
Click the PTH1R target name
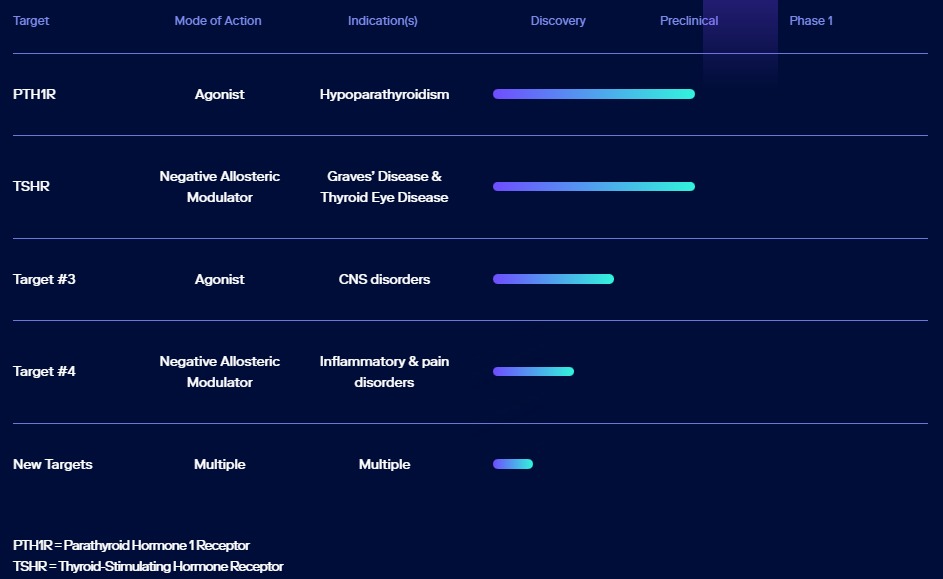(34, 94)
